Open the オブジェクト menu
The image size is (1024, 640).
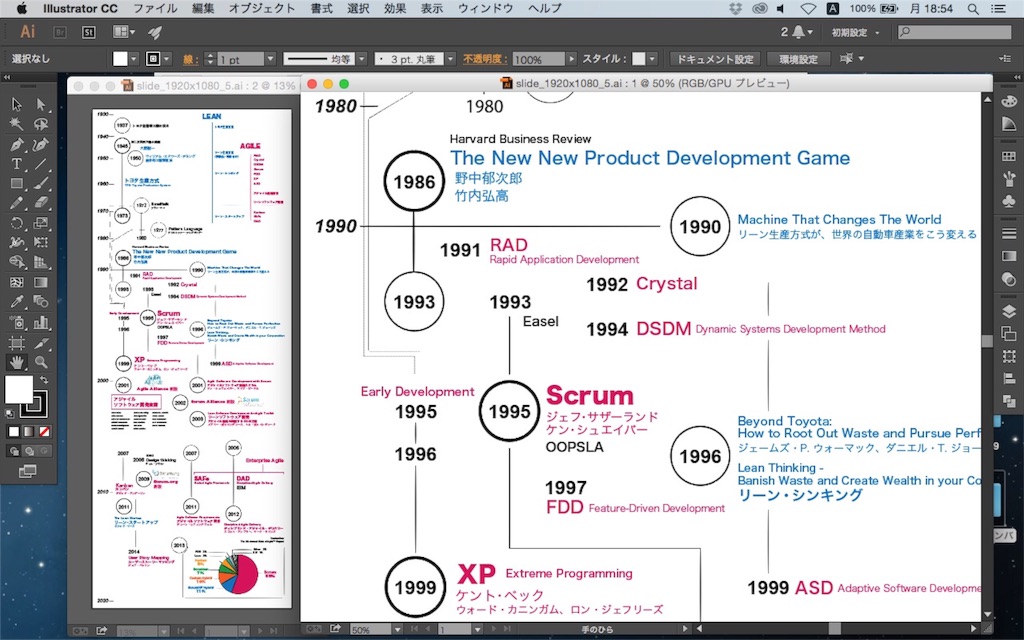[x=261, y=8]
